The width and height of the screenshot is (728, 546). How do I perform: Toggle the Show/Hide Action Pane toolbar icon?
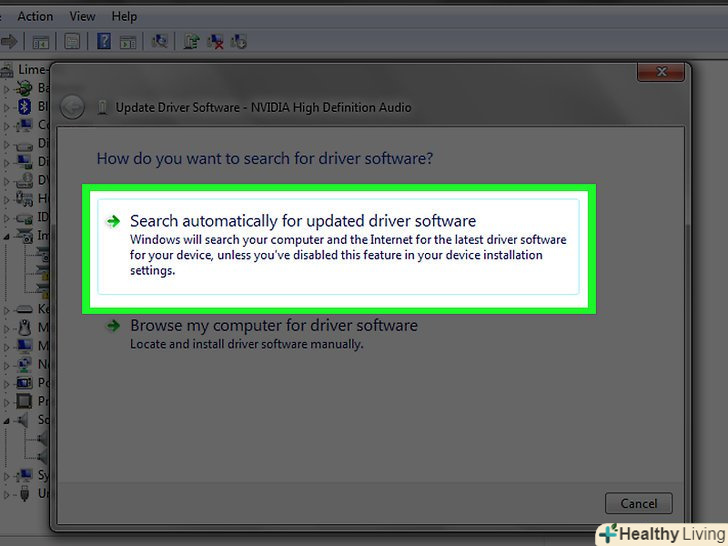[x=128, y=42]
